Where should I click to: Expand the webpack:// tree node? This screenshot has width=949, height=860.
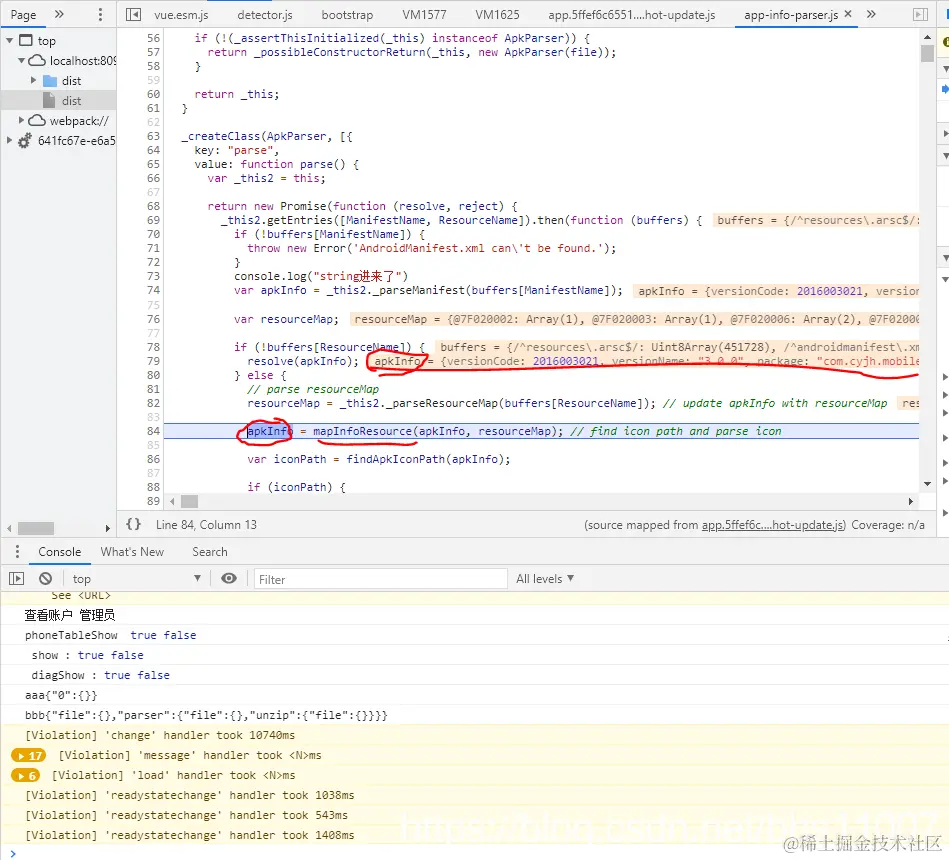(22, 120)
